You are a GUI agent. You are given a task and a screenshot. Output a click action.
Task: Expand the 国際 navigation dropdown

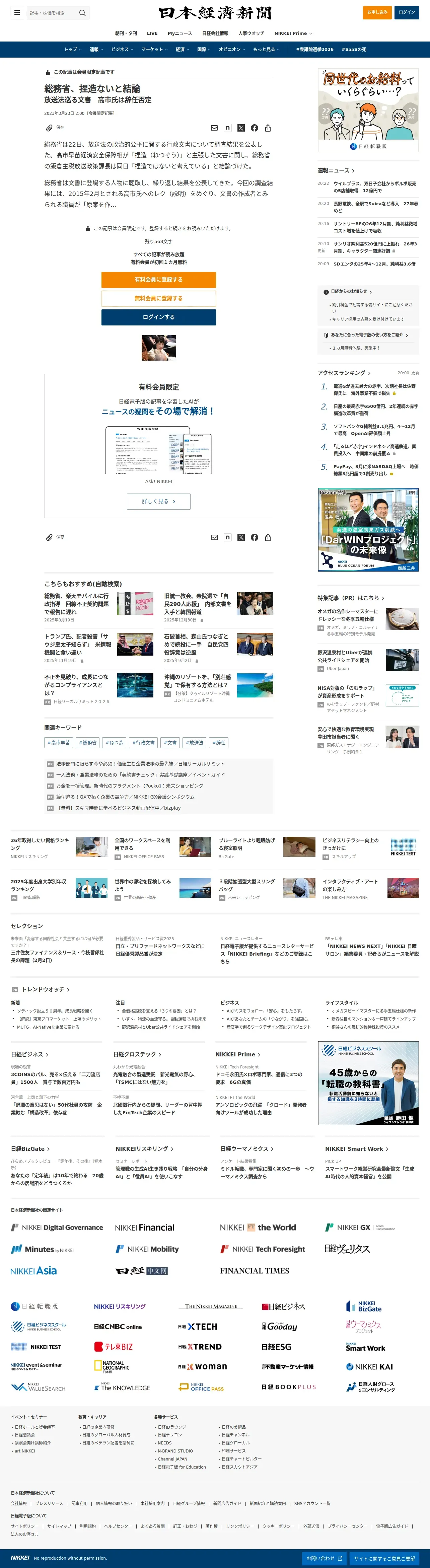204,49
